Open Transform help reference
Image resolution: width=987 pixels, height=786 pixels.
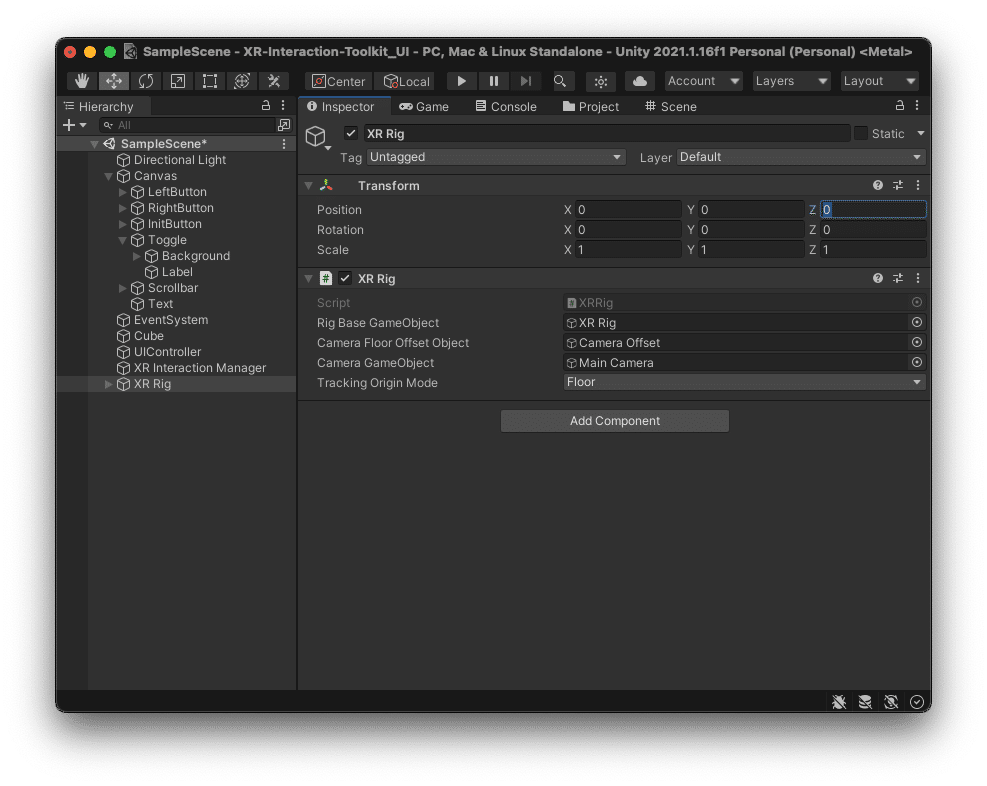point(877,185)
